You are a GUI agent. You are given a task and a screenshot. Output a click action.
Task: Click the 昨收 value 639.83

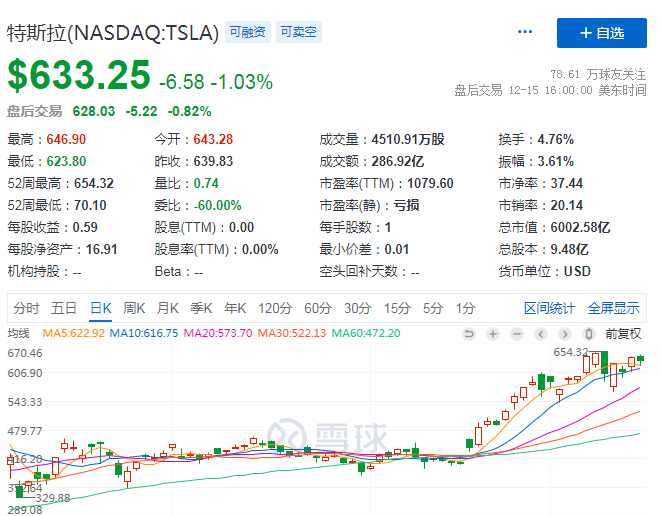[213, 161]
